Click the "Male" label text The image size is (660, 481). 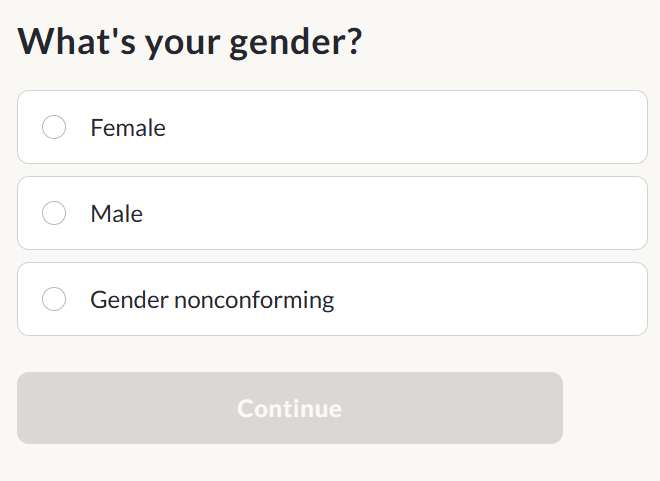coord(117,214)
